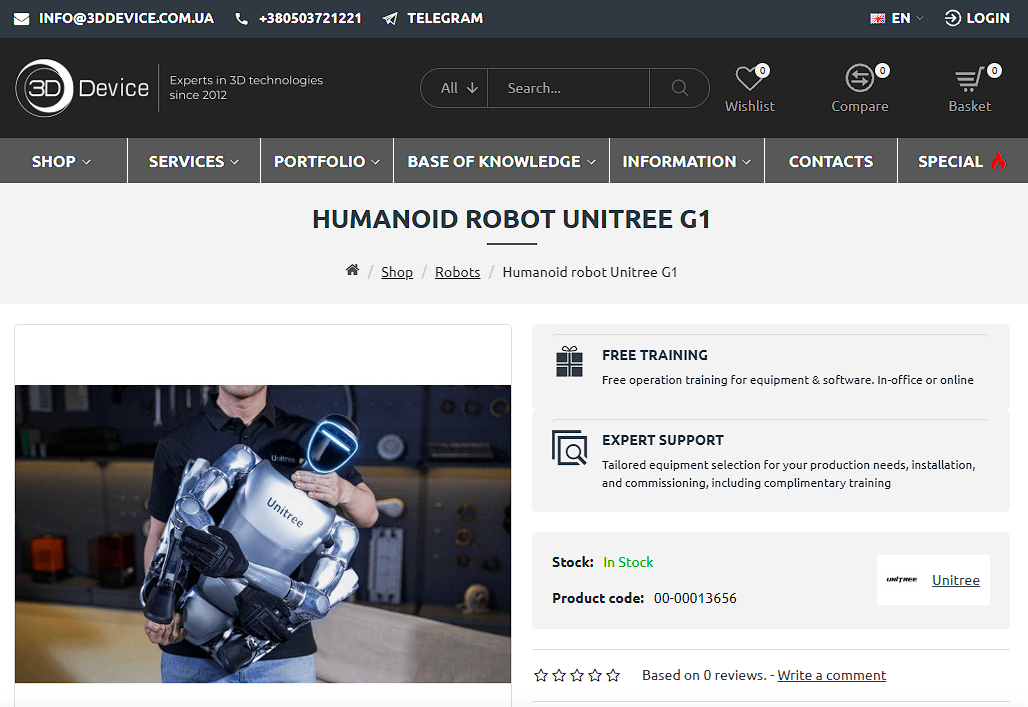This screenshot has width=1028, height=707.
Task: Click the envelope email icon
Action: click(22, 19)
